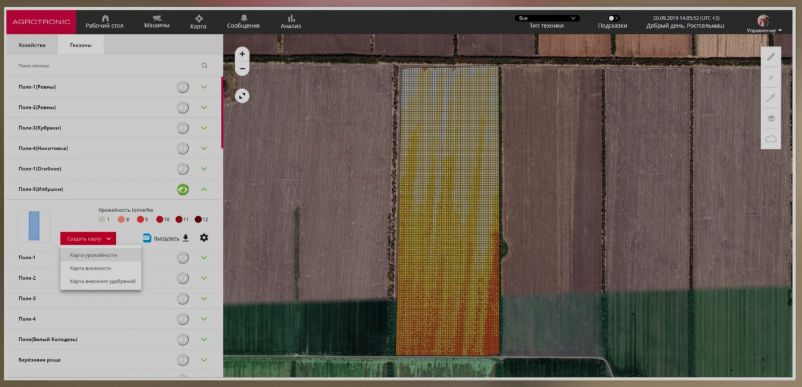Click the search magnifier in geozone search

205,65
